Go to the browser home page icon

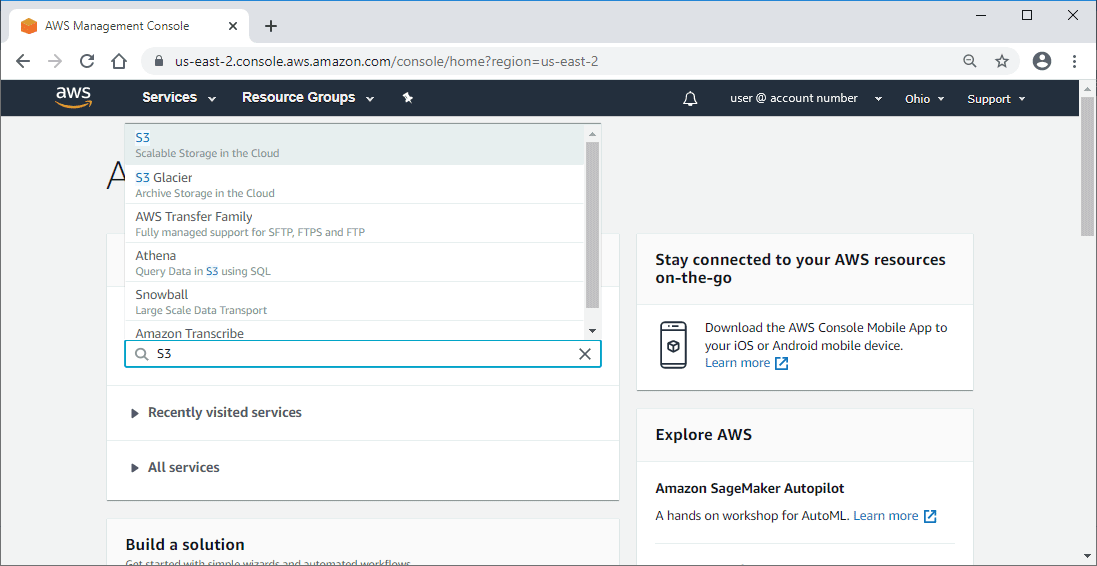pyautogui.click(x=119, y=62)
